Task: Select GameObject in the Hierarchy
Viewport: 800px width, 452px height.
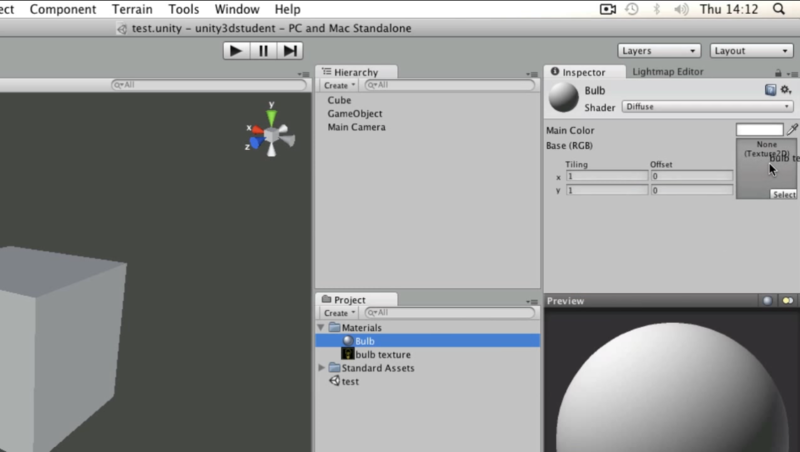Action: click(355, 113)
